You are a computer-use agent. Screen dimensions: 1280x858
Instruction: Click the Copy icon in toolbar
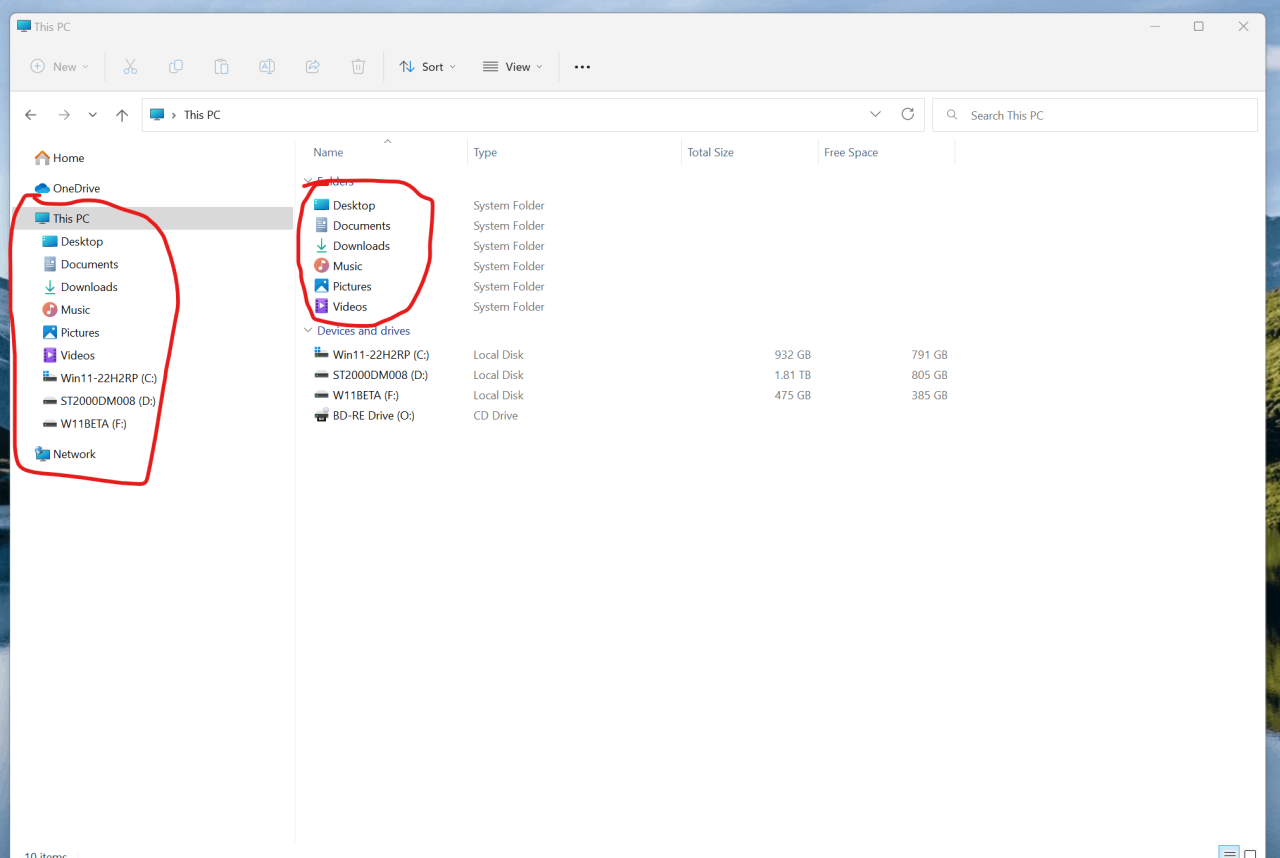[x=176, y=67]
